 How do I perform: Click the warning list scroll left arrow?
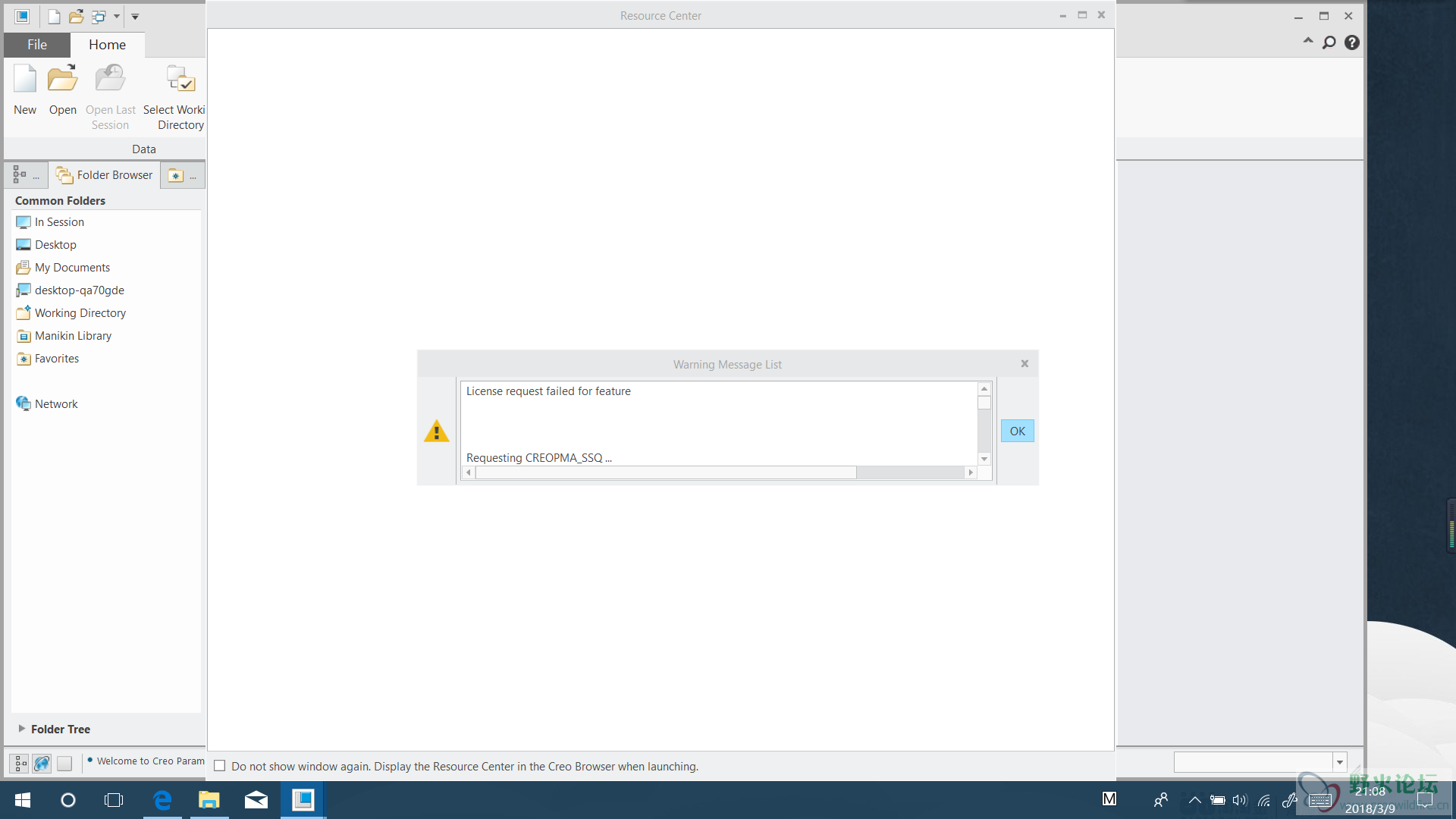(469, 472)
